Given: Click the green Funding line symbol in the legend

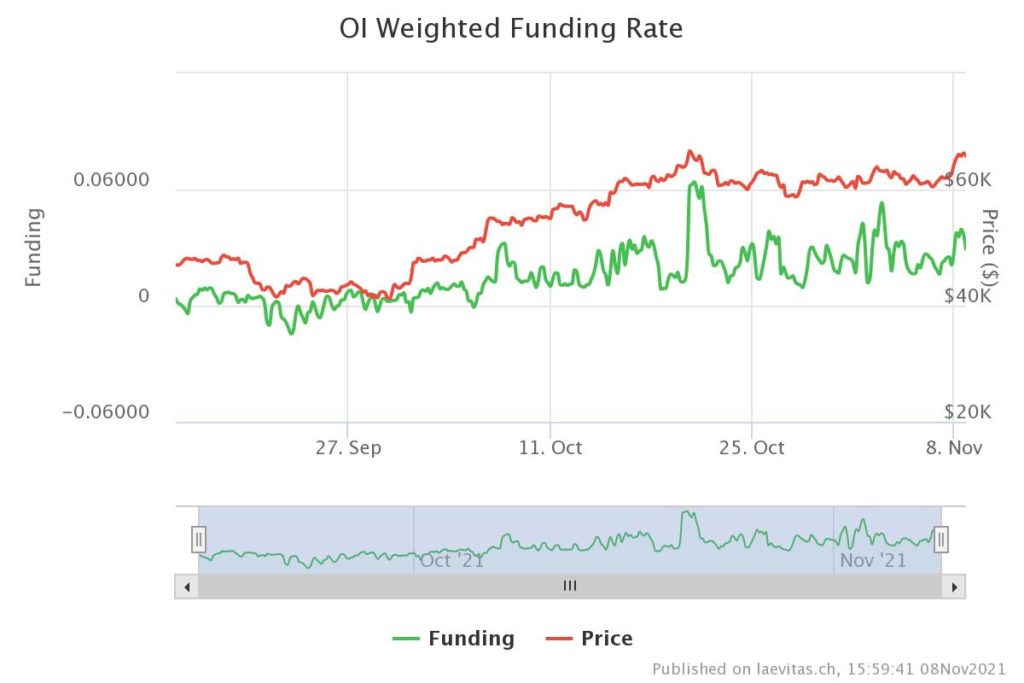Looking at the screenshot, I should point(407,638).
